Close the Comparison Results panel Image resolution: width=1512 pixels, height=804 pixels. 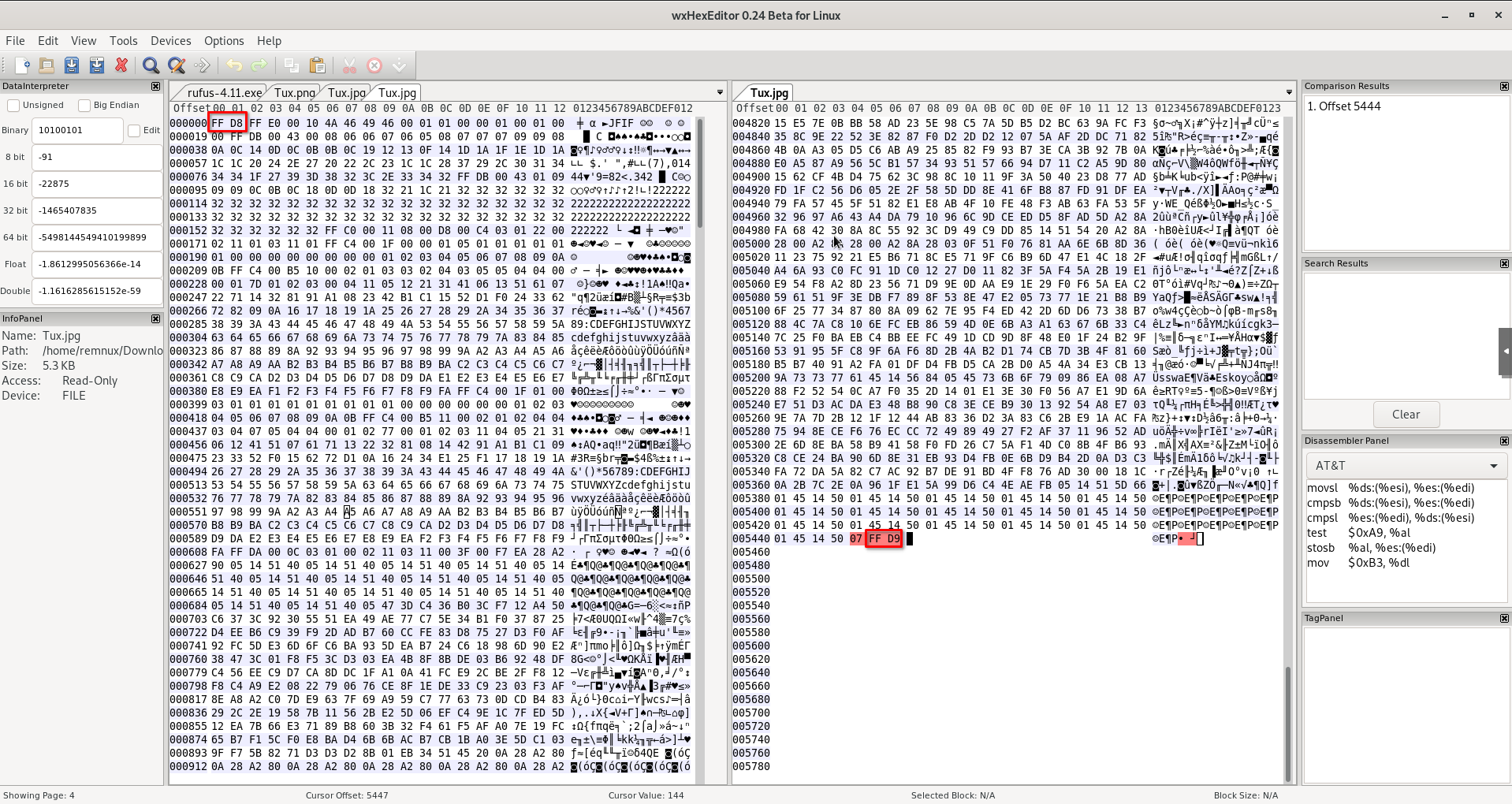1504,87
